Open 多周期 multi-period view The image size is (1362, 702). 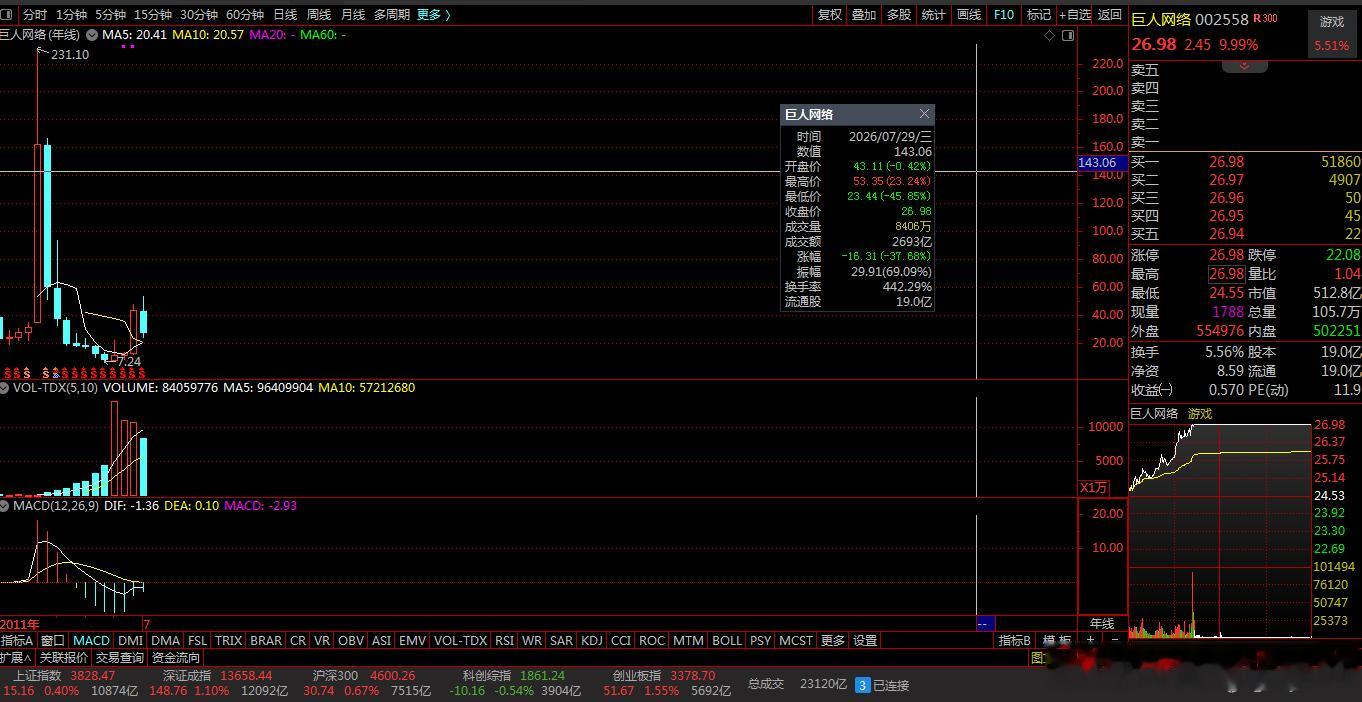[391, 14]
